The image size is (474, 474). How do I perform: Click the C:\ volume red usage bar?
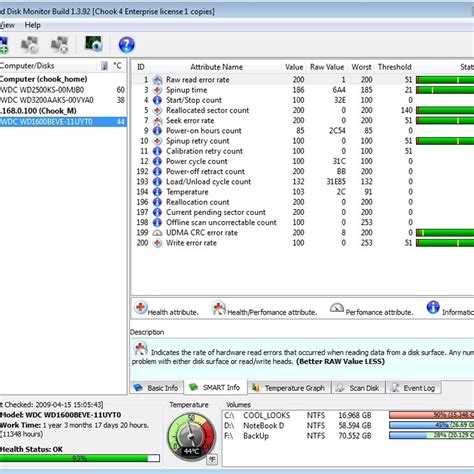(431, 415)
